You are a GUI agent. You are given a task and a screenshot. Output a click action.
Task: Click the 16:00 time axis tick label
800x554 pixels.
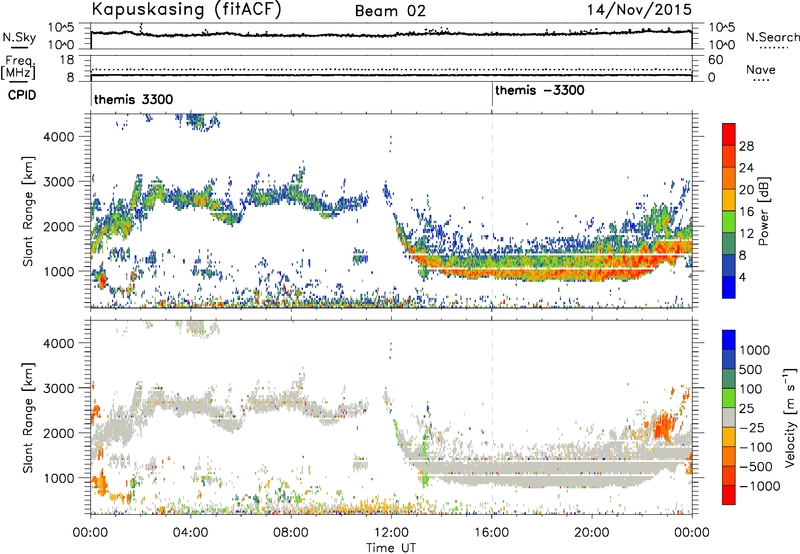492,533
